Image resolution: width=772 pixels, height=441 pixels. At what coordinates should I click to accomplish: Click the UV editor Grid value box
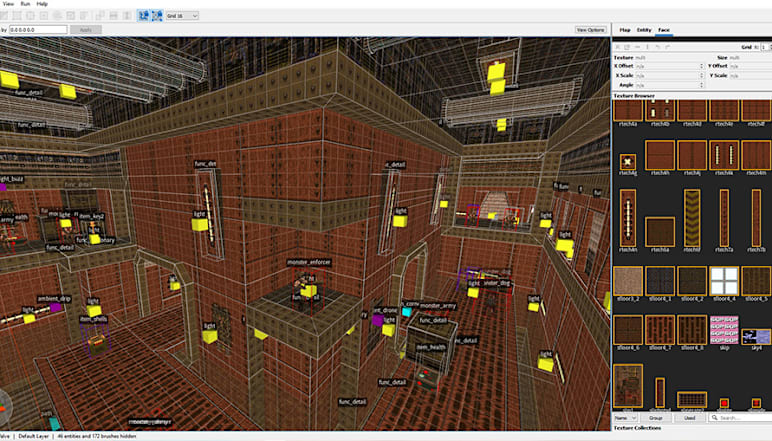[x=766, y=47]
